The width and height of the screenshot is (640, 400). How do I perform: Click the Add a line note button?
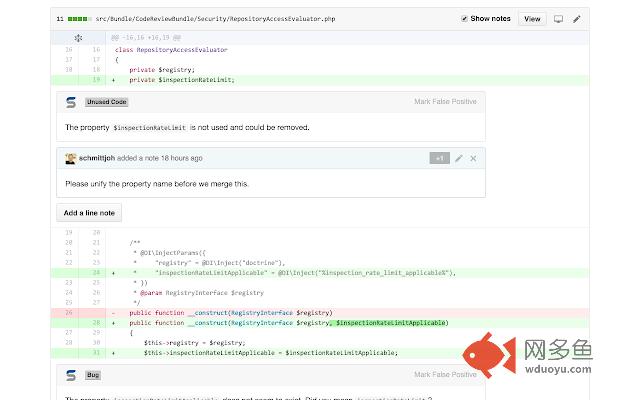click(x=89, y=213)
